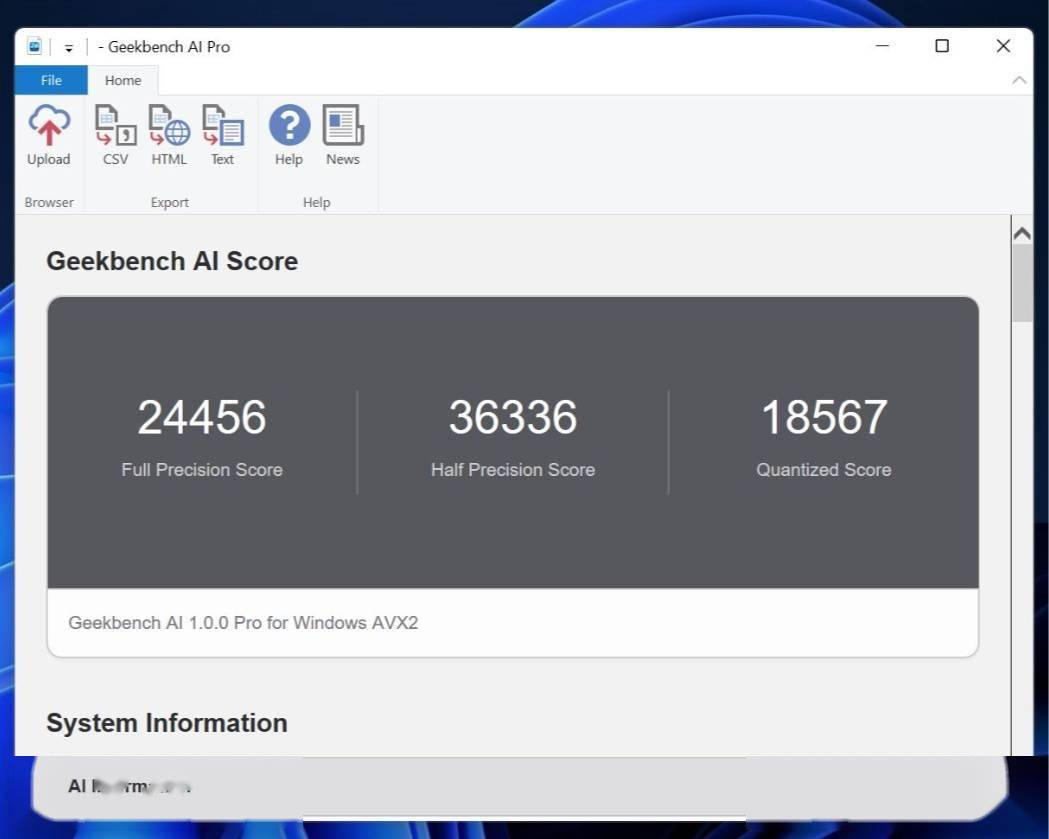Collapse the ribbon with the chevron

(1019, 80)
